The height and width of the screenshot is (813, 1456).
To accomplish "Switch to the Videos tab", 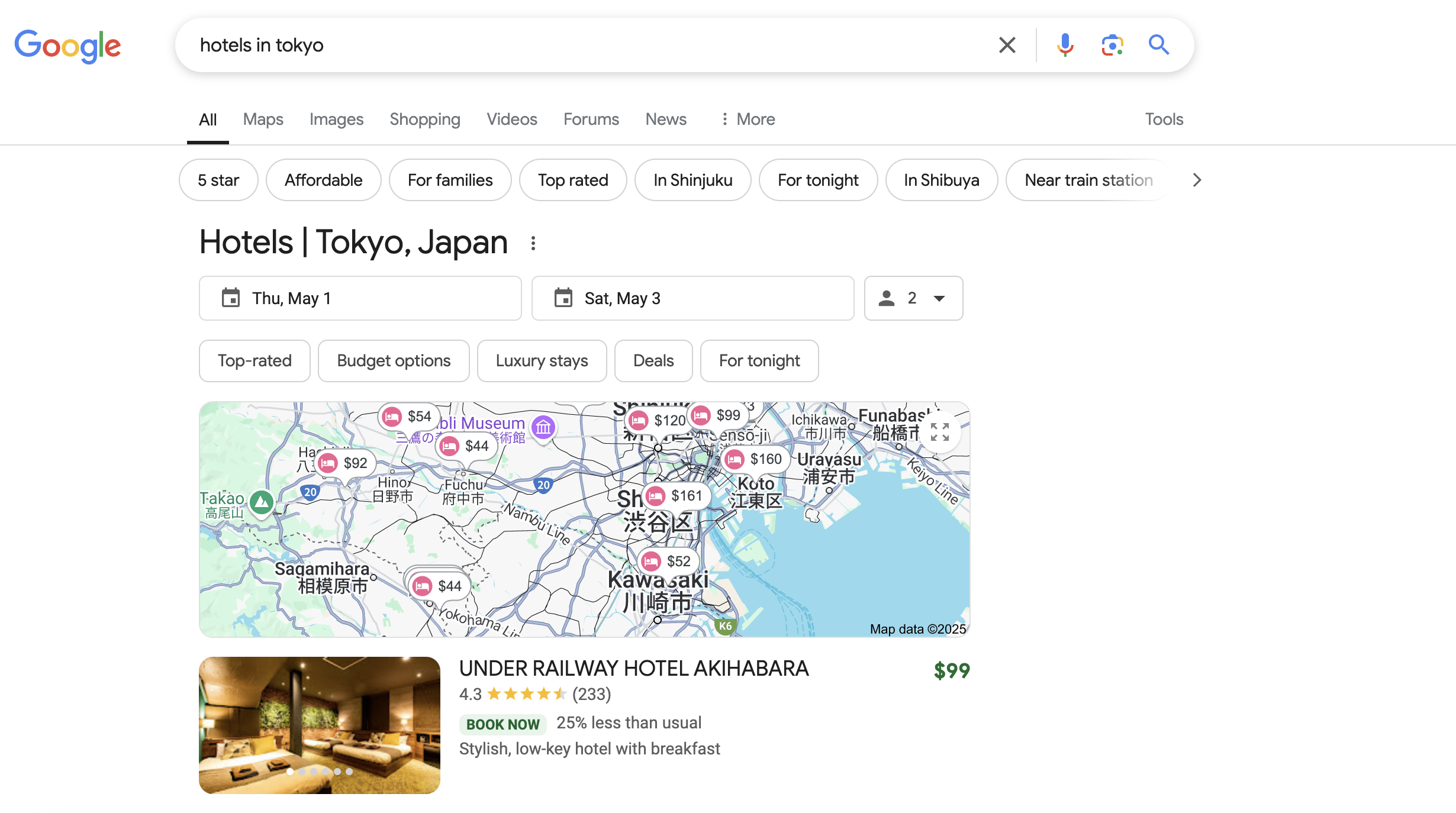I will tap(512, 119).
